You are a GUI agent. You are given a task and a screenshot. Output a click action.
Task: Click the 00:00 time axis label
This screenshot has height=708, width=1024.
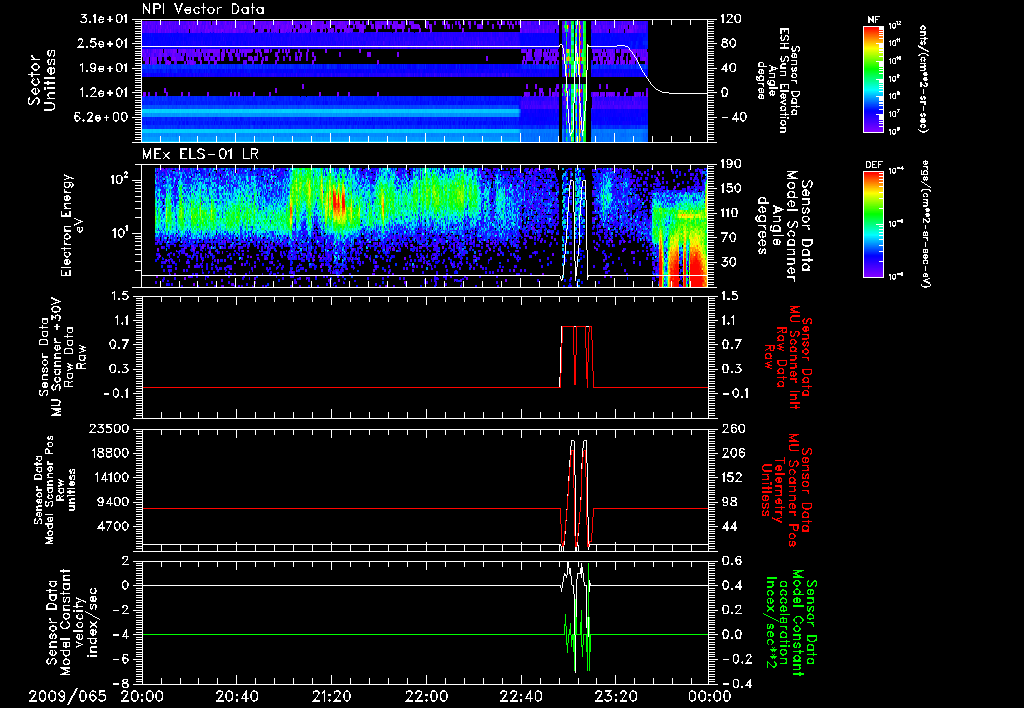pyautogui.click(x=710, y=696)
